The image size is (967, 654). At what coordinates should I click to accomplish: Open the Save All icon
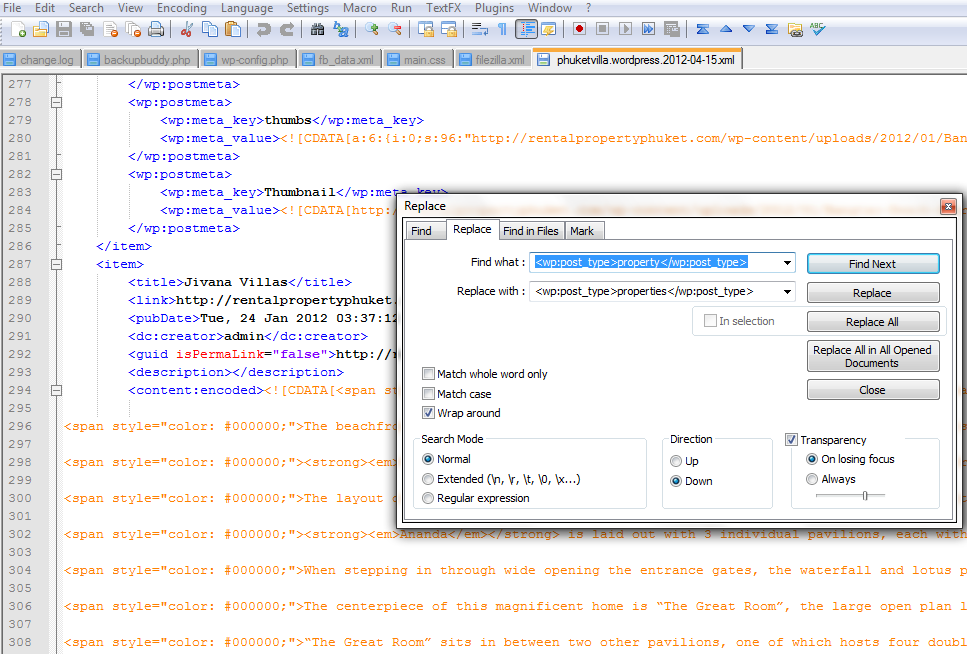click(86, 31)
